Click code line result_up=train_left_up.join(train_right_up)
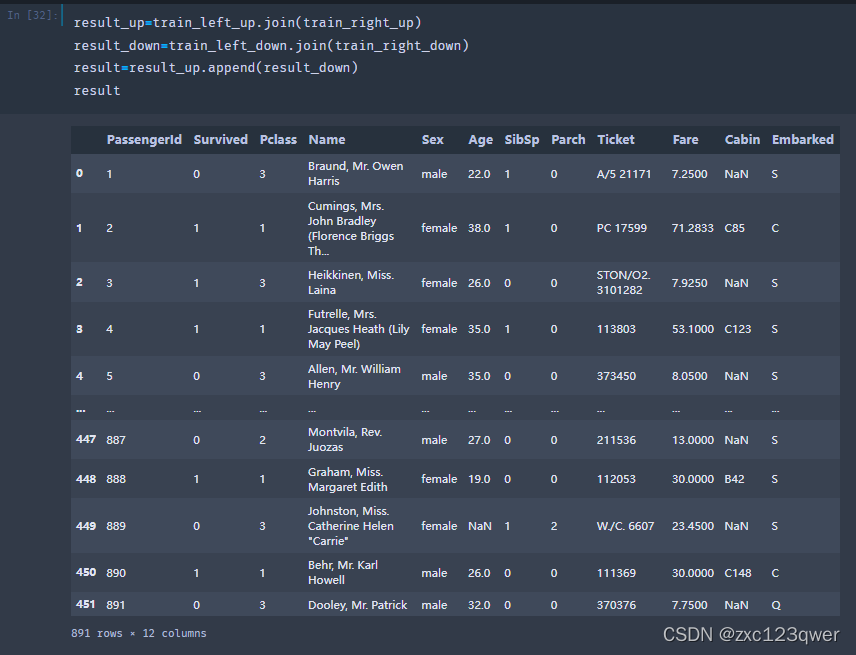The height and width of the screenshot is (655, 856). pyautogui.click(x=247, y=23)
